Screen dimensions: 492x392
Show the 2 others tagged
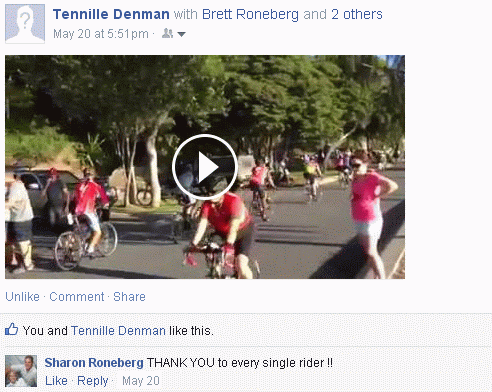pyautogui.click(x=357, y=14)
